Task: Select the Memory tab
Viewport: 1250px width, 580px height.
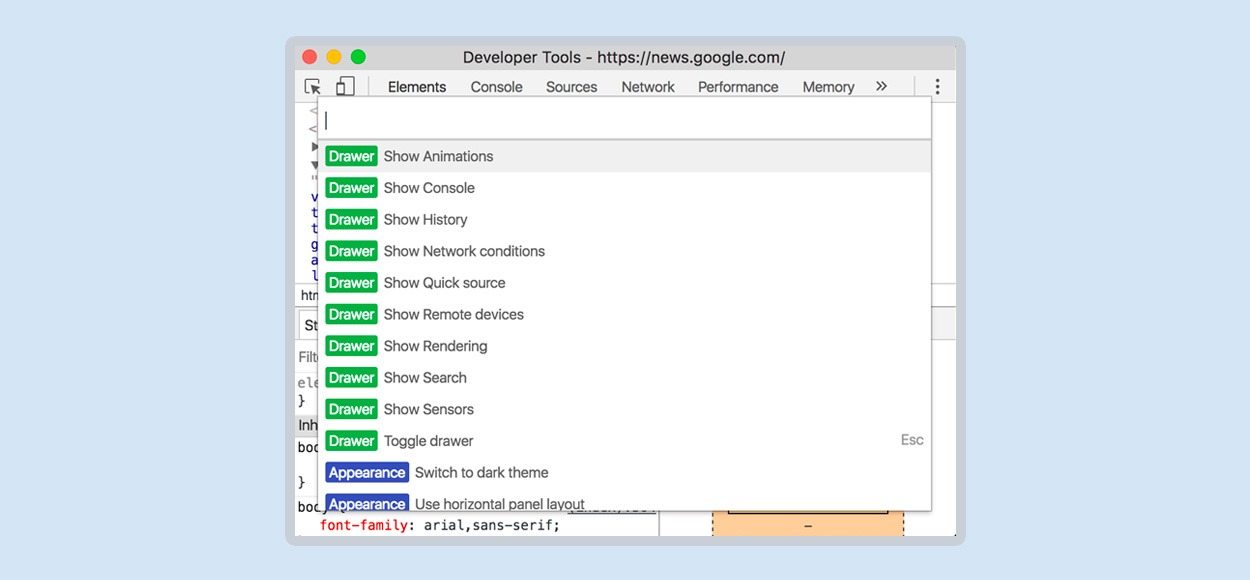Action: [x=828, y=87]
